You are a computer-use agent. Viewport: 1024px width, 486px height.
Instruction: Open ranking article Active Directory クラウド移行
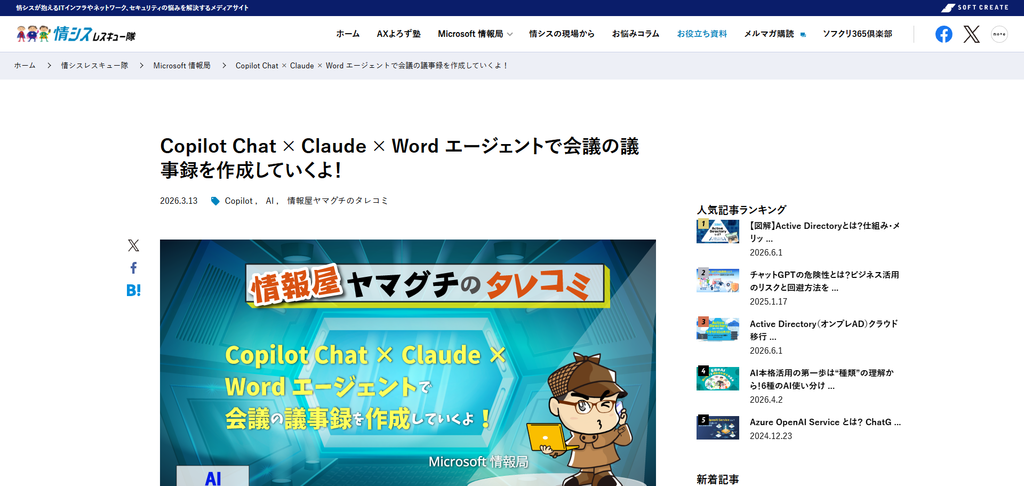pyautogui.click(x=825, y=330)
